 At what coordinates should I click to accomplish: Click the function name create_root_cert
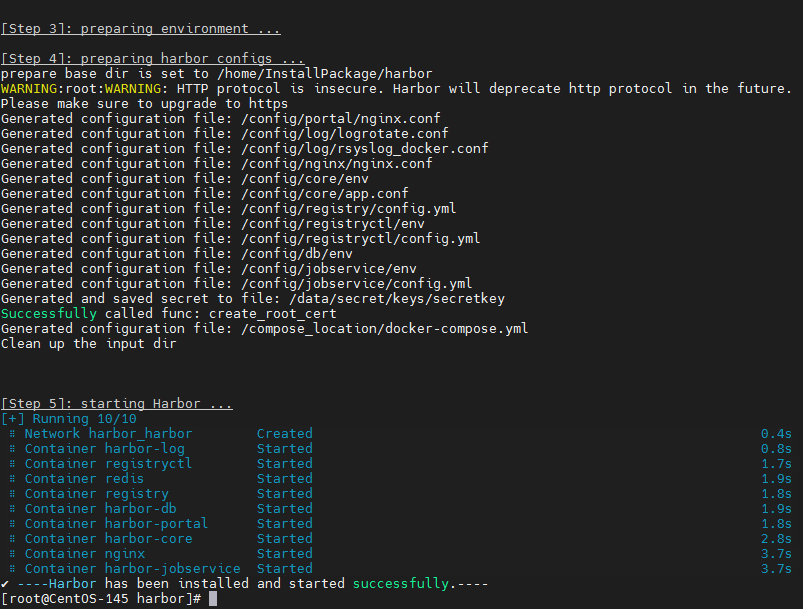272,313
